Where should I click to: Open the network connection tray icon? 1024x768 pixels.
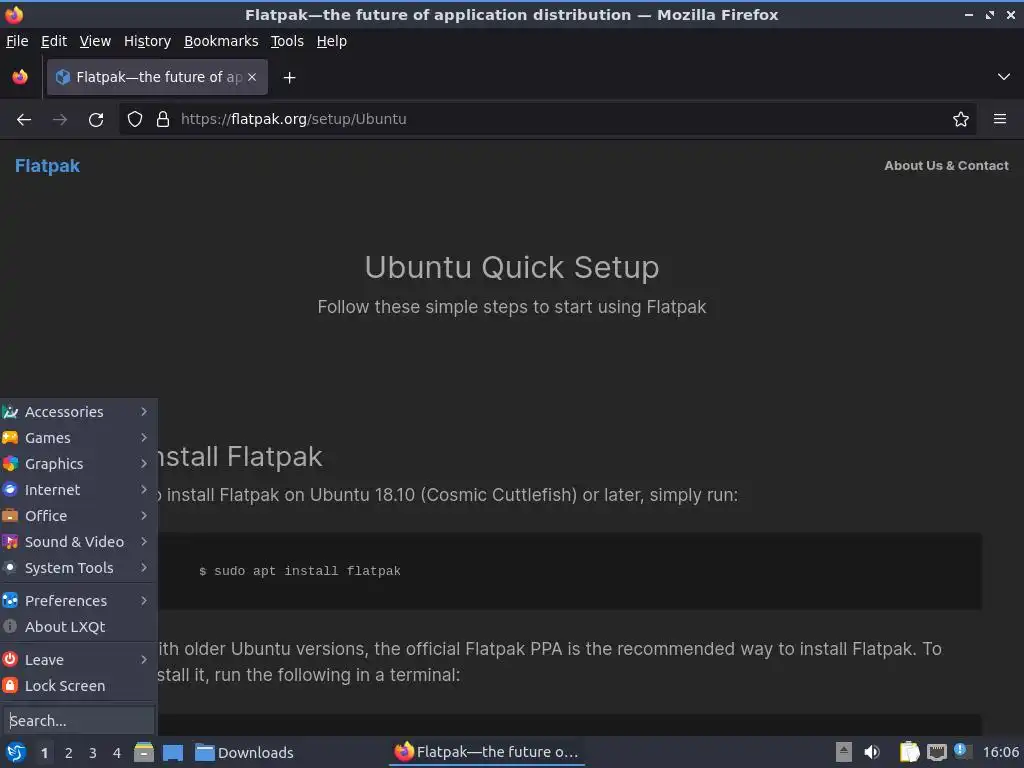pos(936,752)
